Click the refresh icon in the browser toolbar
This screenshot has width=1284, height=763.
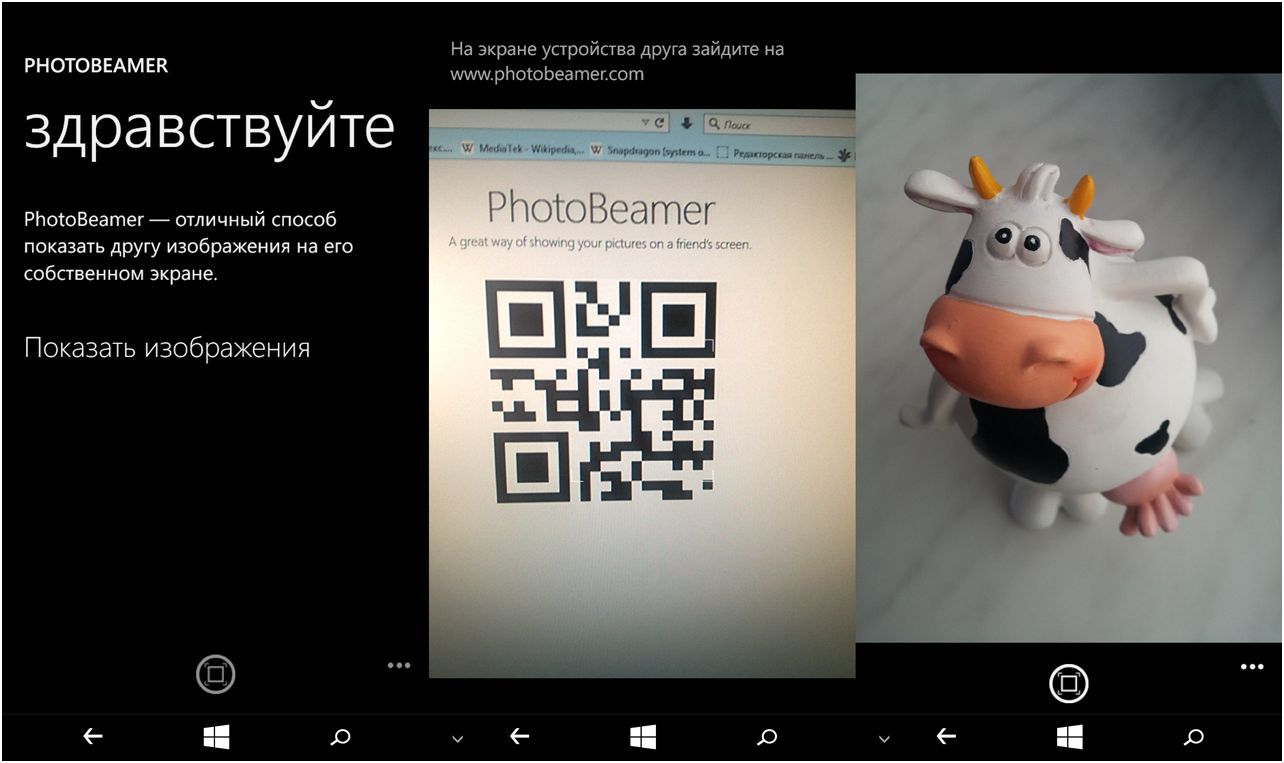(661, 120)
